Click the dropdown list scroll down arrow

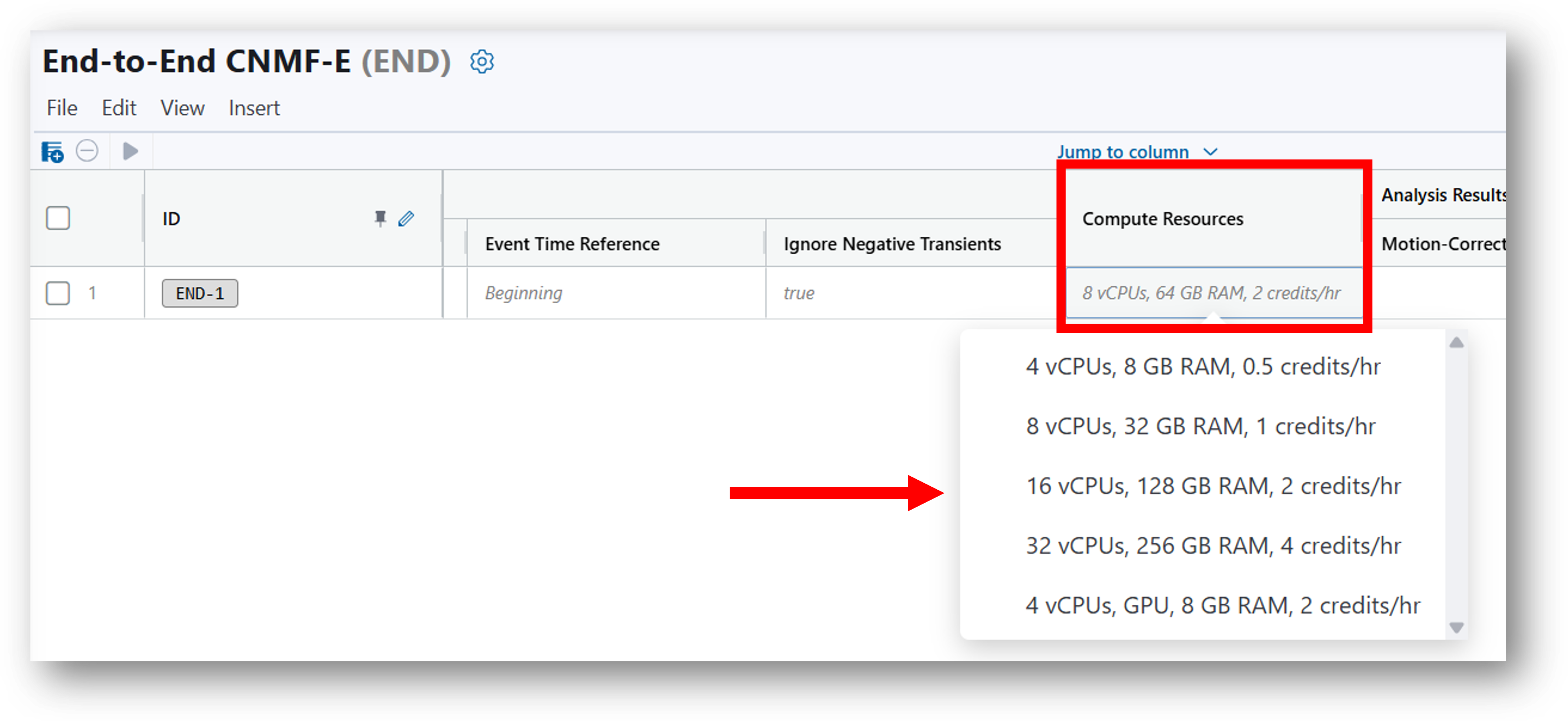point(1456,627)
